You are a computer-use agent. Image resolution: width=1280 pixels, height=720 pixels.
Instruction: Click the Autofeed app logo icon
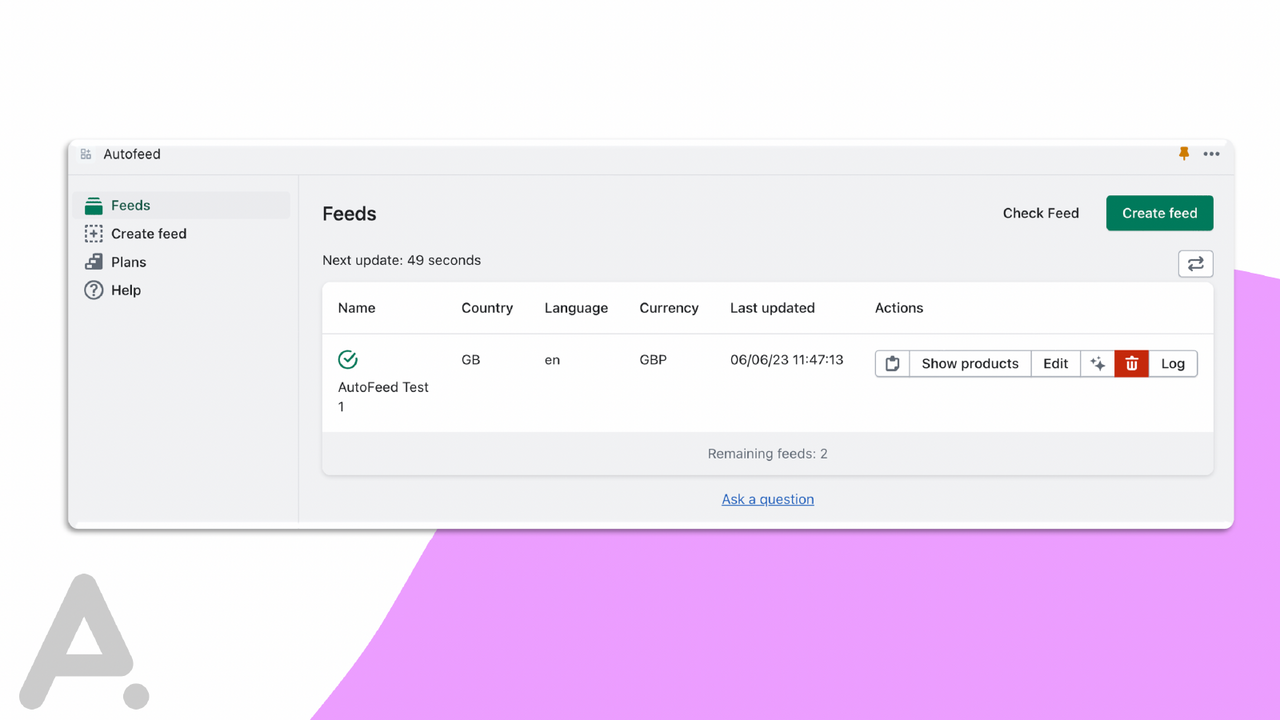(88, 154)
